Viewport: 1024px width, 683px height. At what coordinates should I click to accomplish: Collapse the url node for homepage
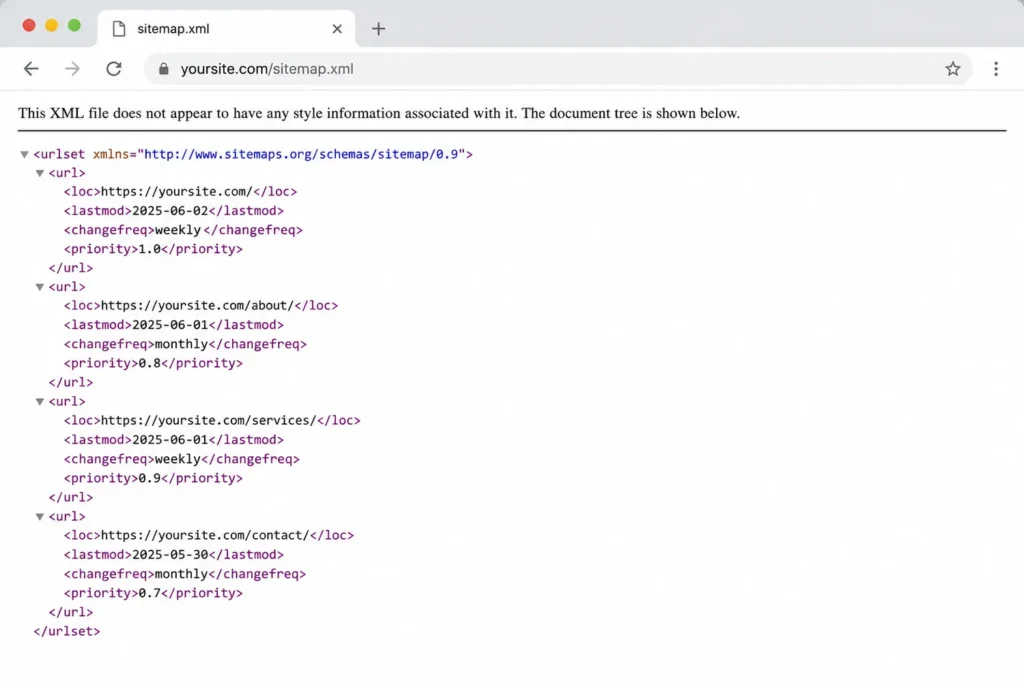[40, 173]
